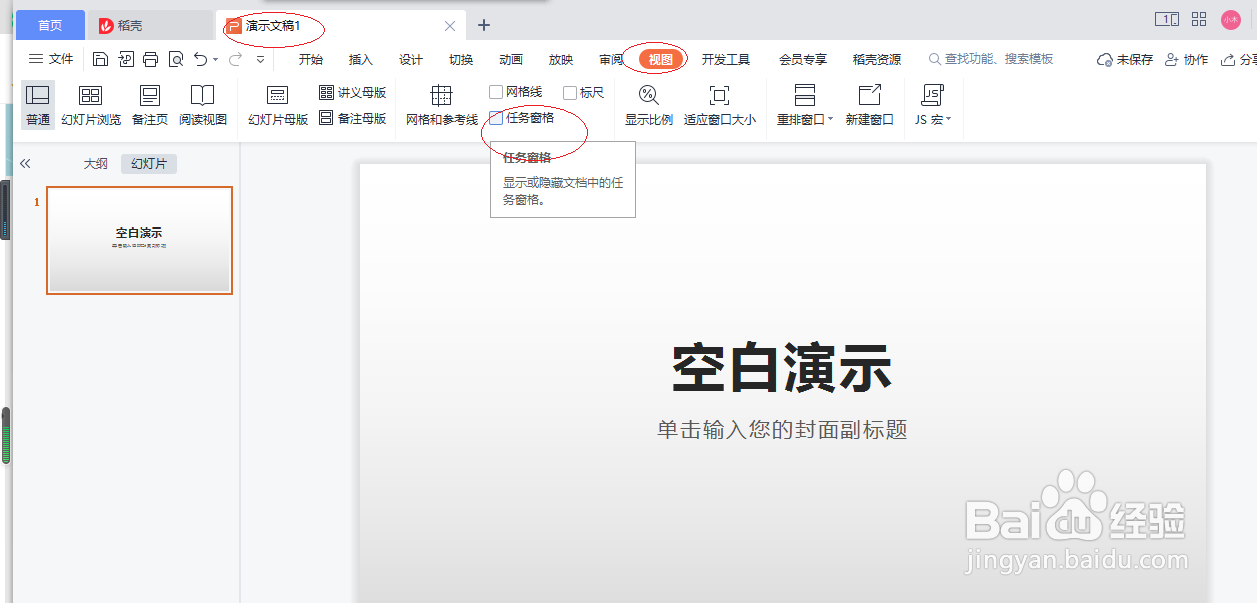The height and width of the screenshot is (603, 1257).
Task: Create a new window via 新建窗口
Action: point(867,103)
